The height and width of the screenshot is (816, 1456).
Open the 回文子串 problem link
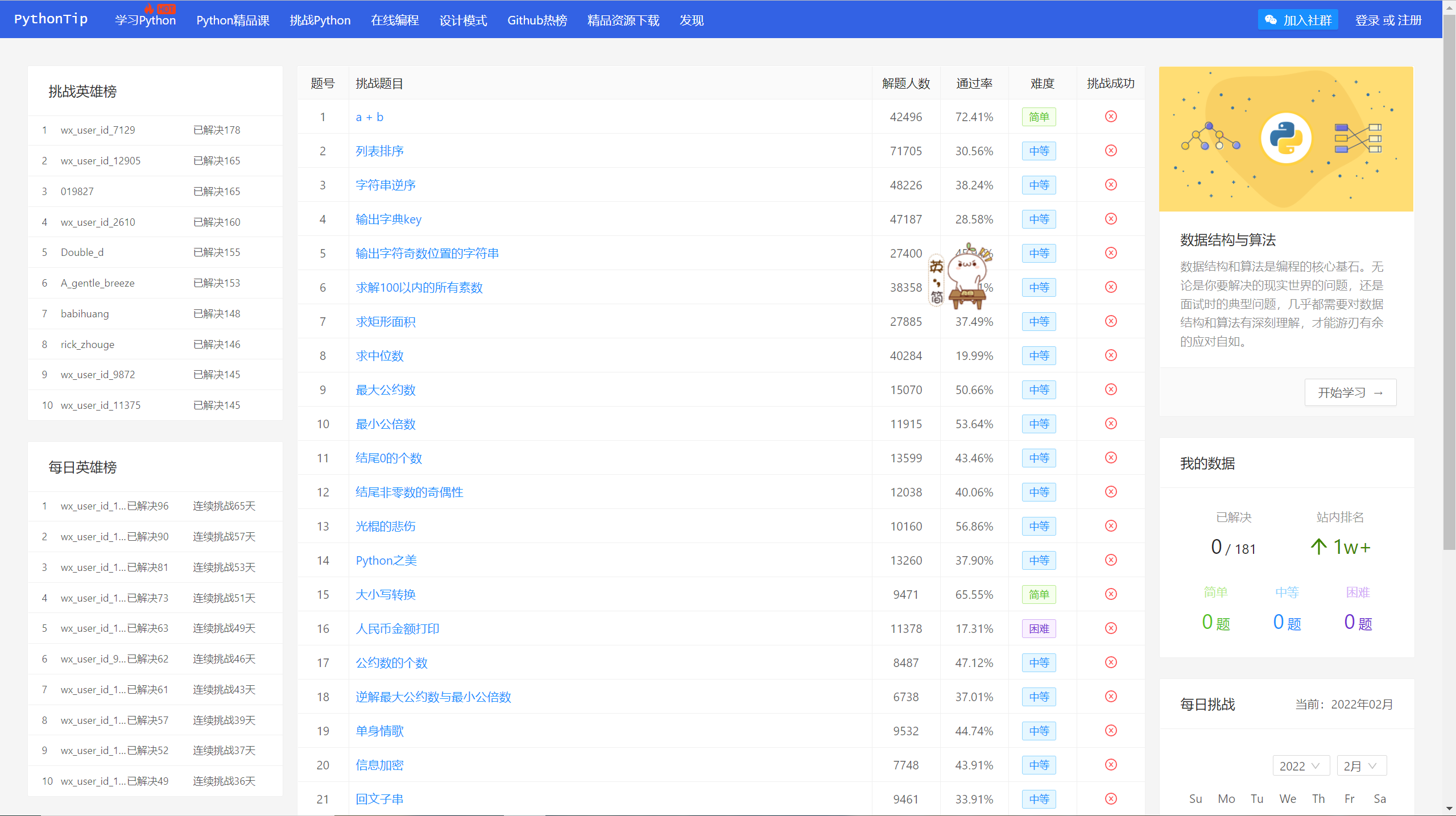379,799
